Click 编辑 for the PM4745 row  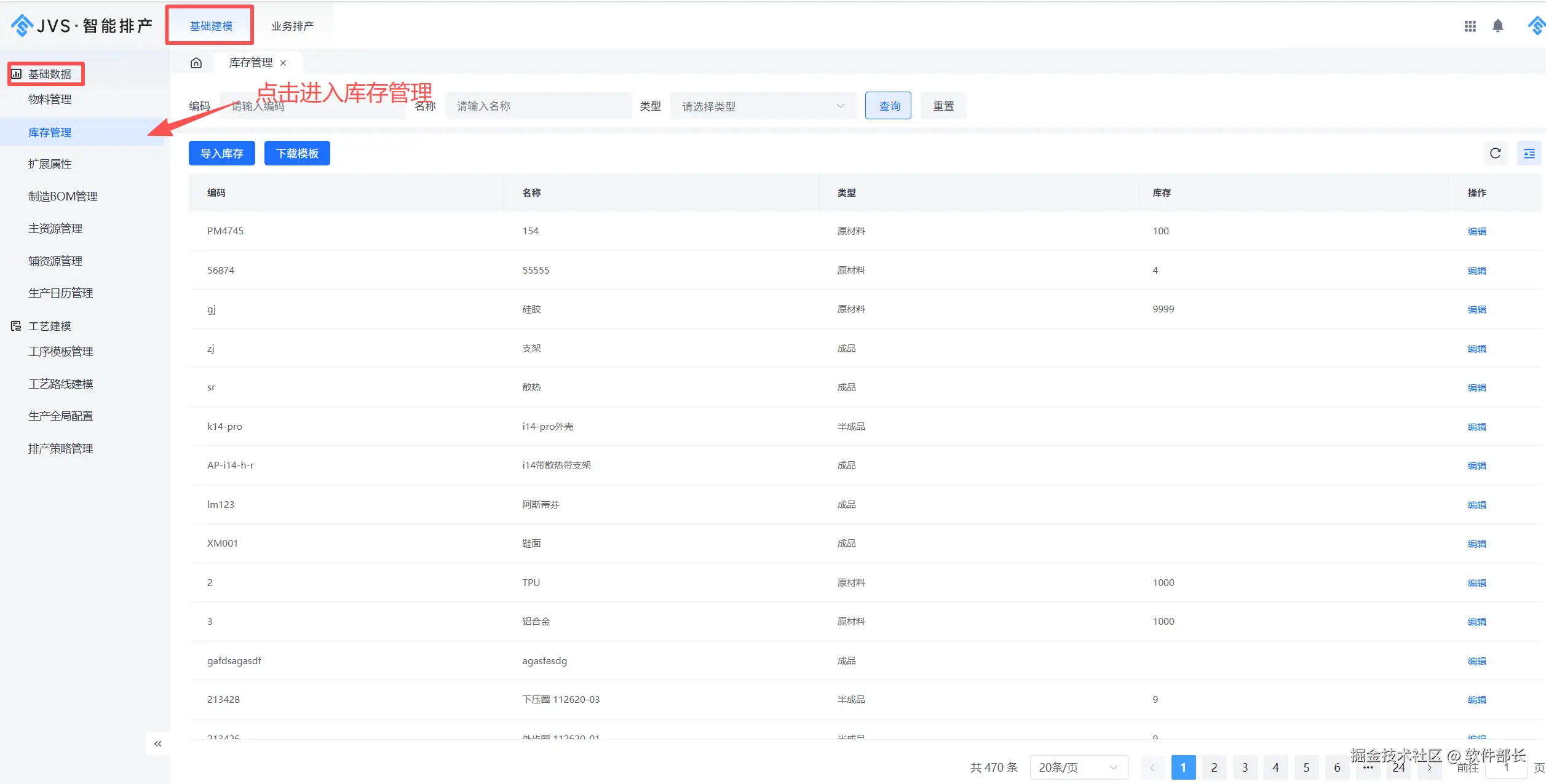point(1476,231)
